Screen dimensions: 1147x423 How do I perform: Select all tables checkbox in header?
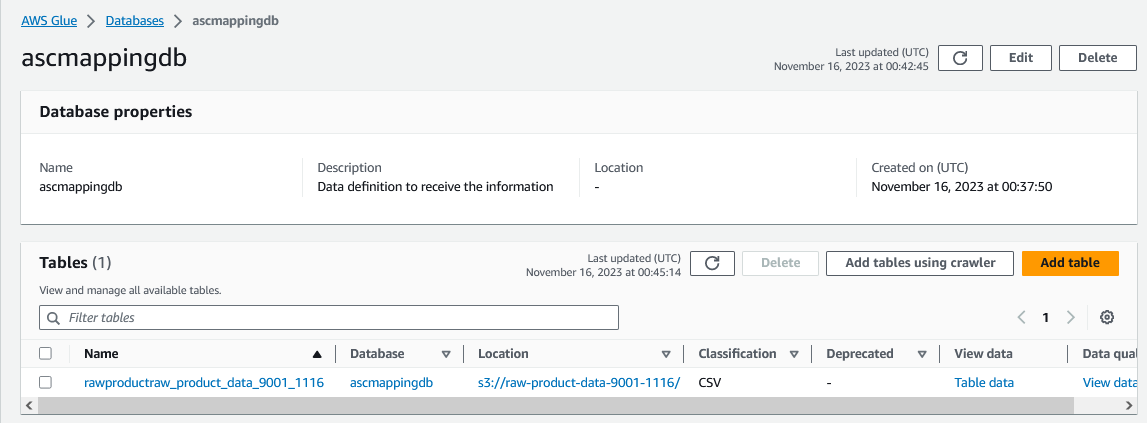pos(45,353)
